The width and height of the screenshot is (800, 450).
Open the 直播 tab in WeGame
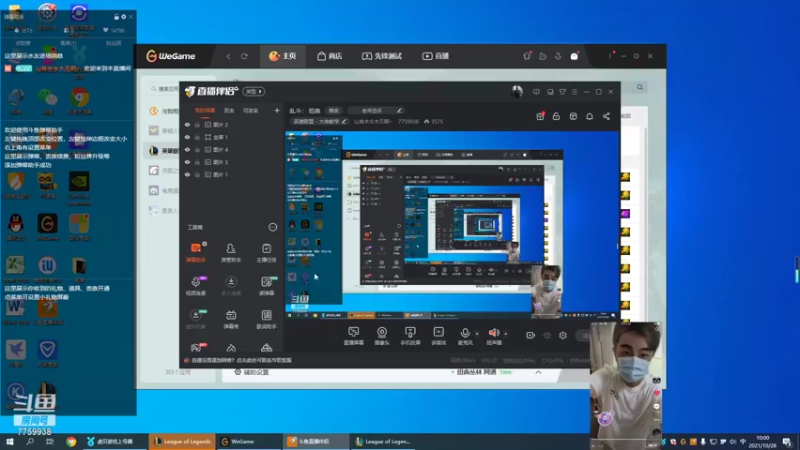(x=435, y=56)
